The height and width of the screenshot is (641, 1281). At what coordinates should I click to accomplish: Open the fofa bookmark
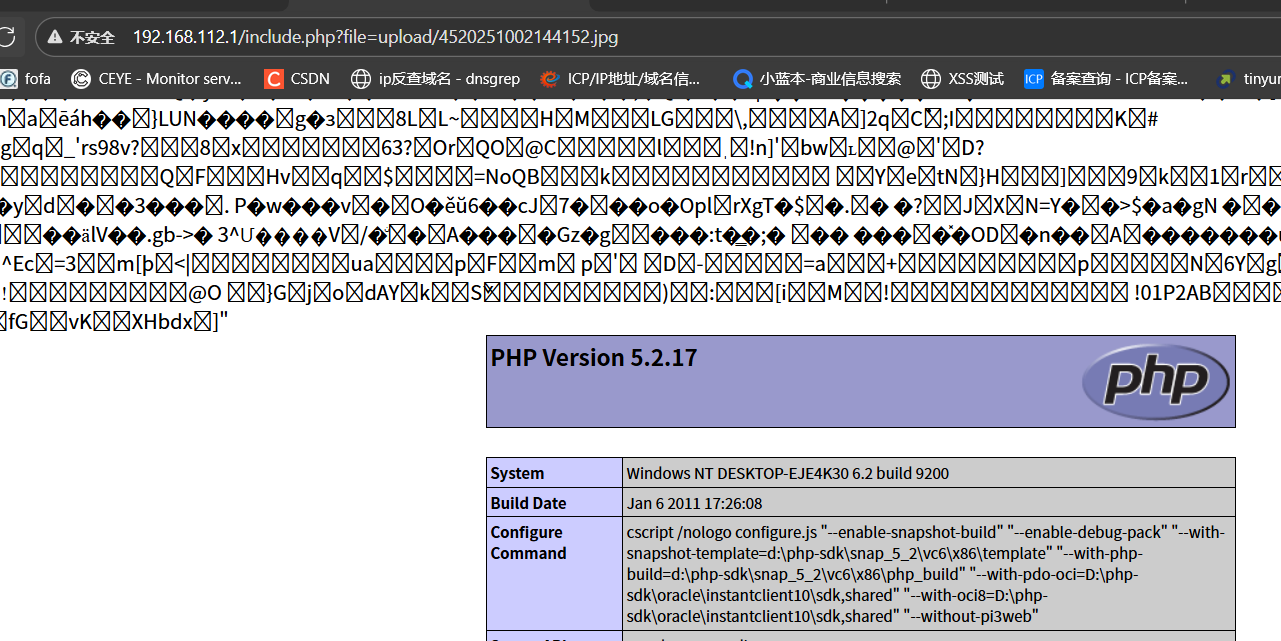25,78
